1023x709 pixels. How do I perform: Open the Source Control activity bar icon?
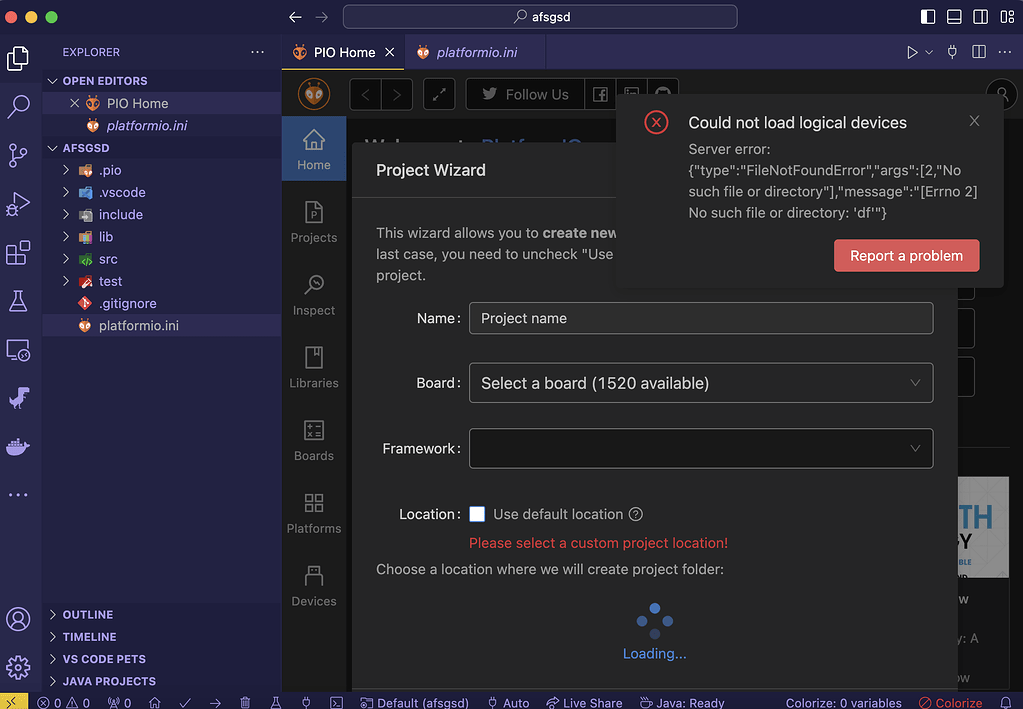click(x=18, y=155)
